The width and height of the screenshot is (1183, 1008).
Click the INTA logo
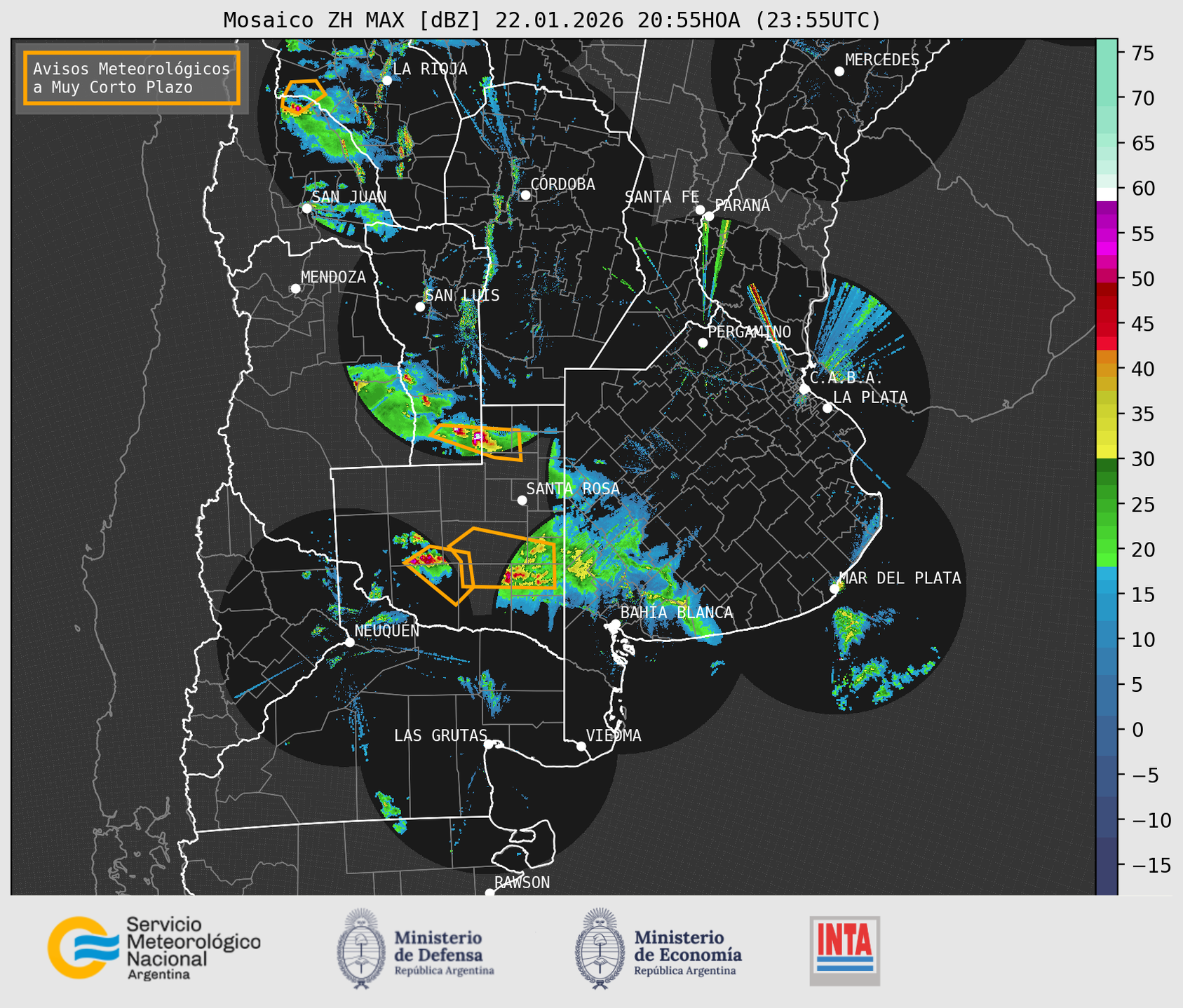(844, 951)
